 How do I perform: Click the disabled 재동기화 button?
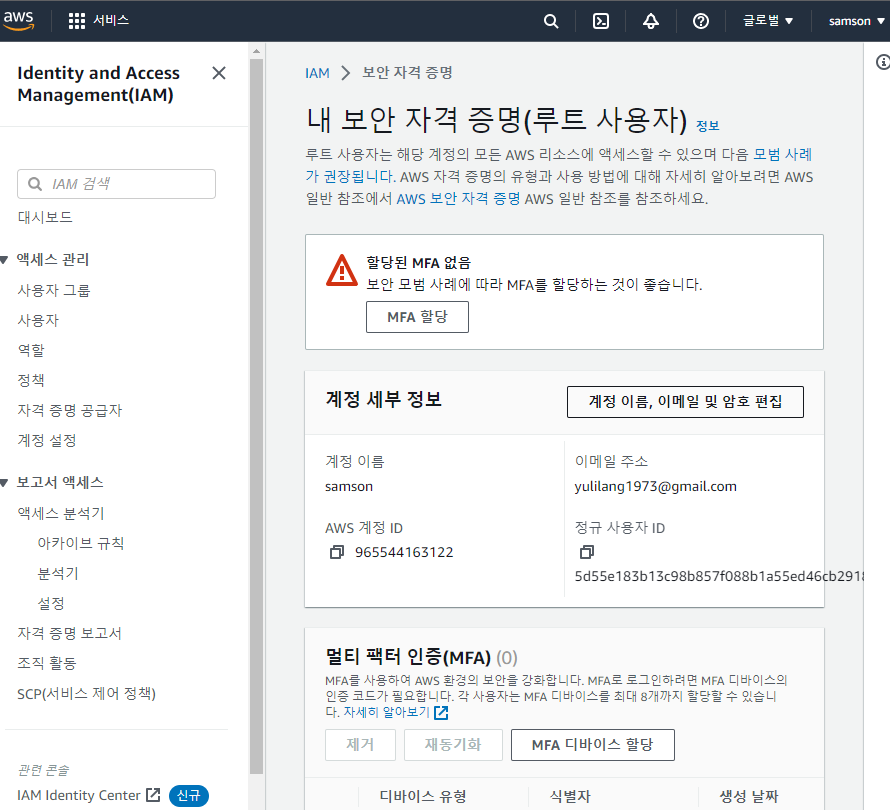click(453, 745)
